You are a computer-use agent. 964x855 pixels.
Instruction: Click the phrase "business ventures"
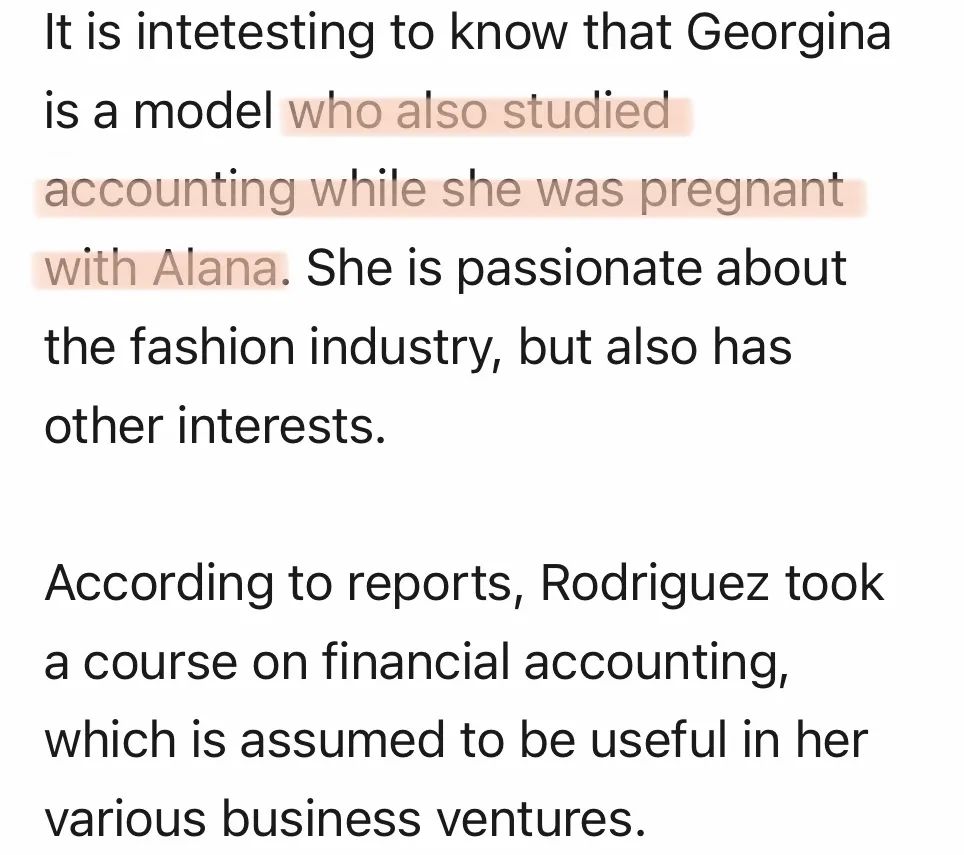[x=428, y=819]
